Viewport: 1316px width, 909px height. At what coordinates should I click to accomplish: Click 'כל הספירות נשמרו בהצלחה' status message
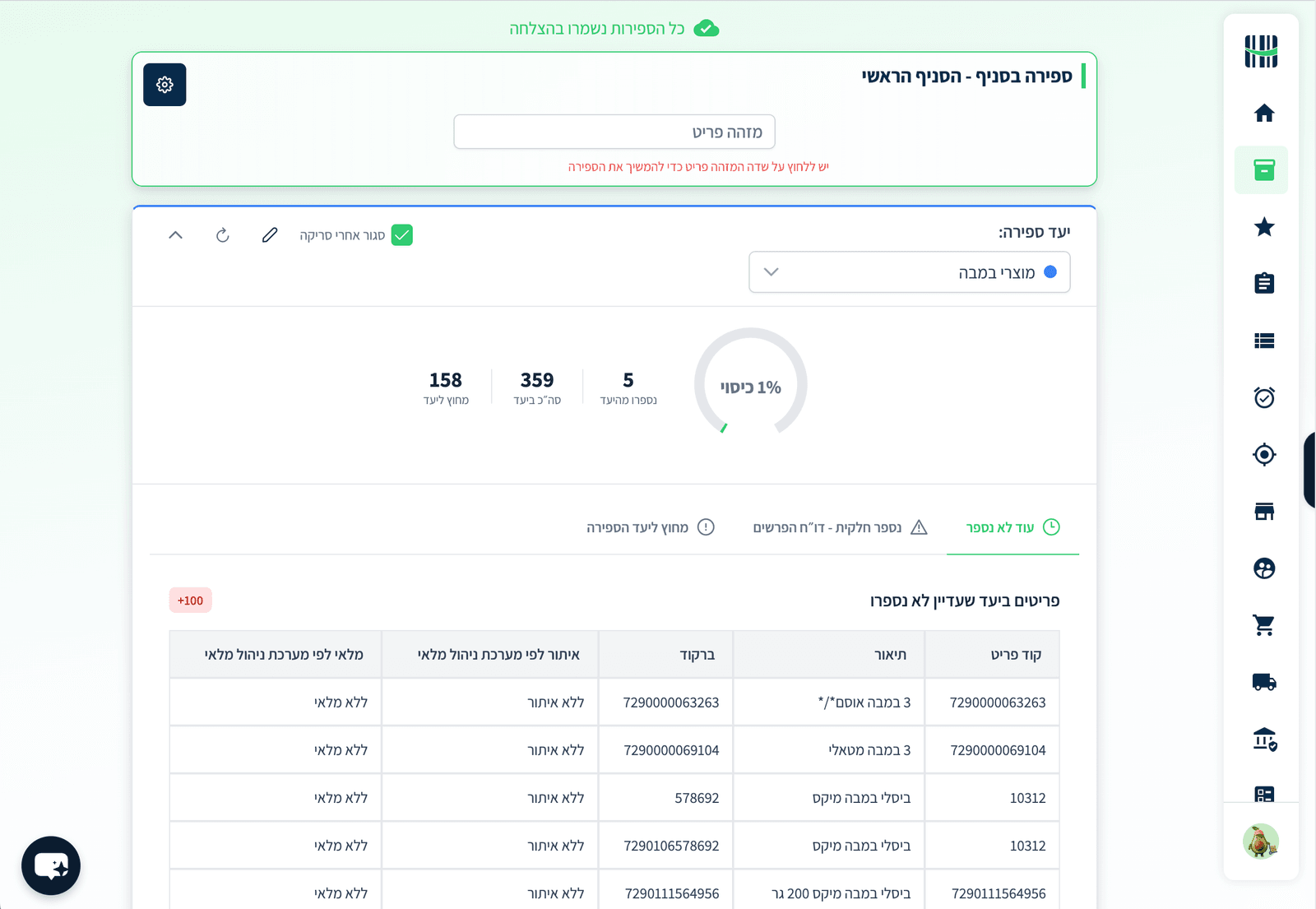[597, 29]
